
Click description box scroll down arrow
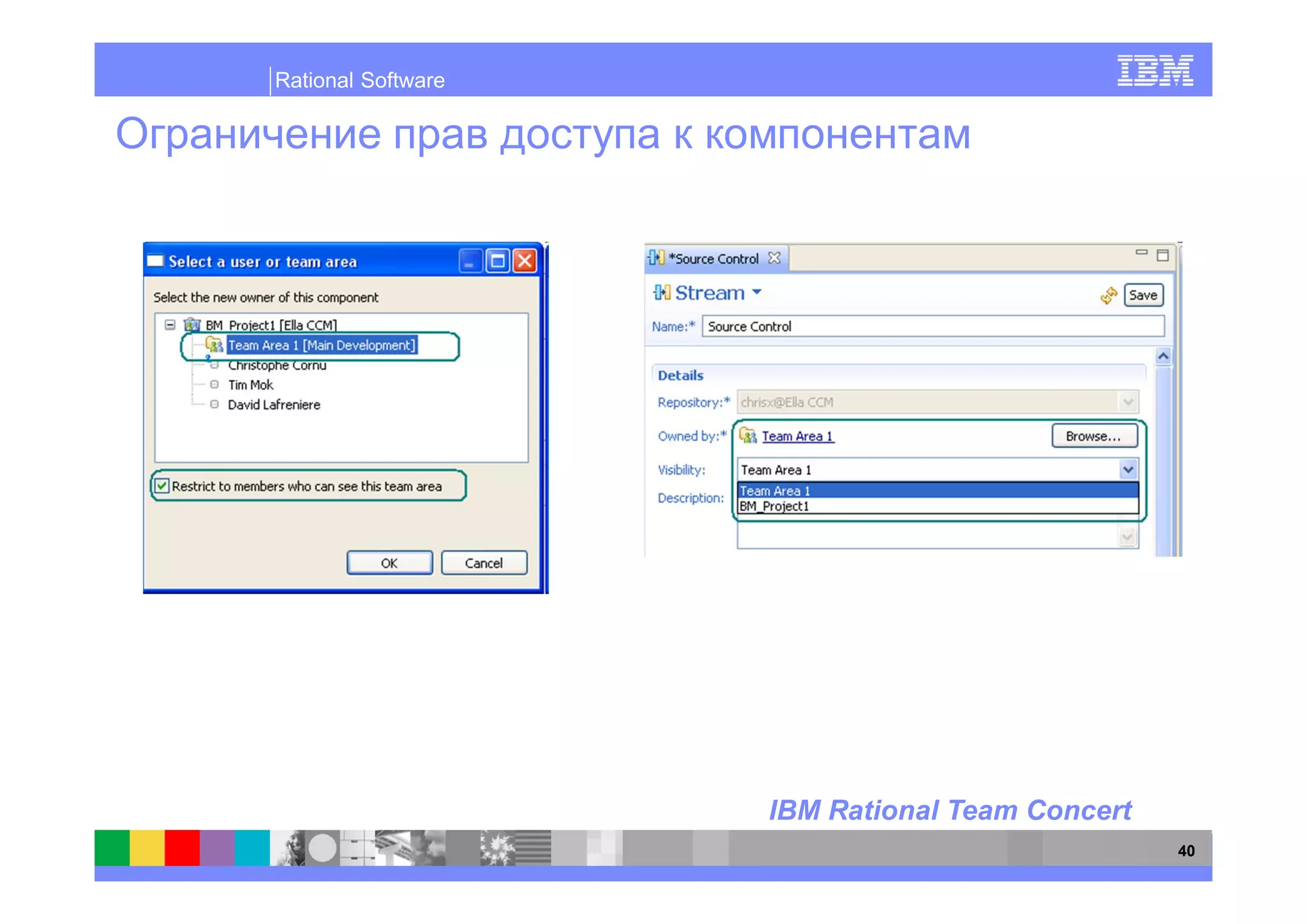click(x=1128, y=537)
